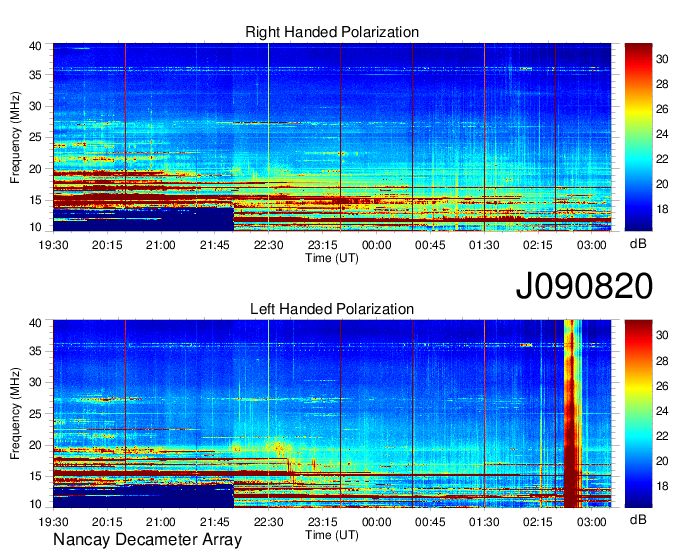
Task: Click the "24" label on left-handed color bar
Action: click(662, 411)
